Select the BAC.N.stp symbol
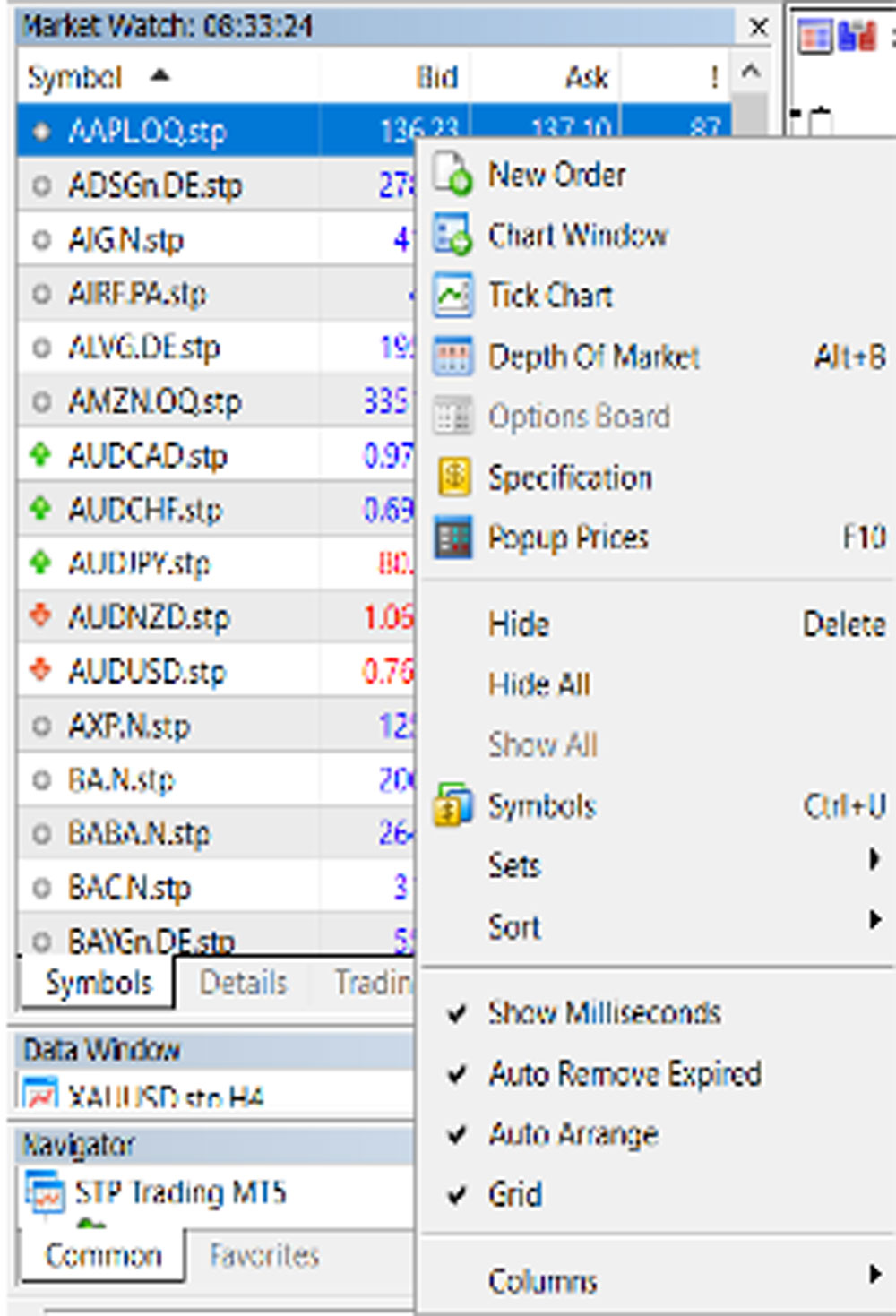The width and height of the screenshot is (896, 1316). point(130,887)
